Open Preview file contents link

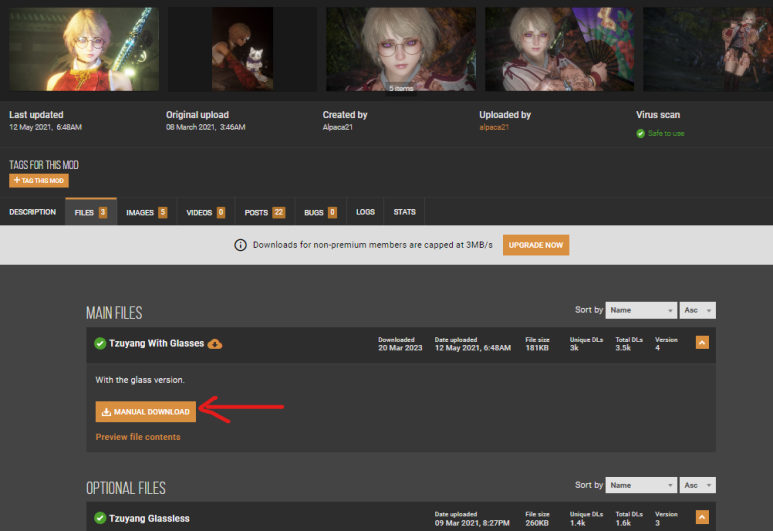pos(138,437)
